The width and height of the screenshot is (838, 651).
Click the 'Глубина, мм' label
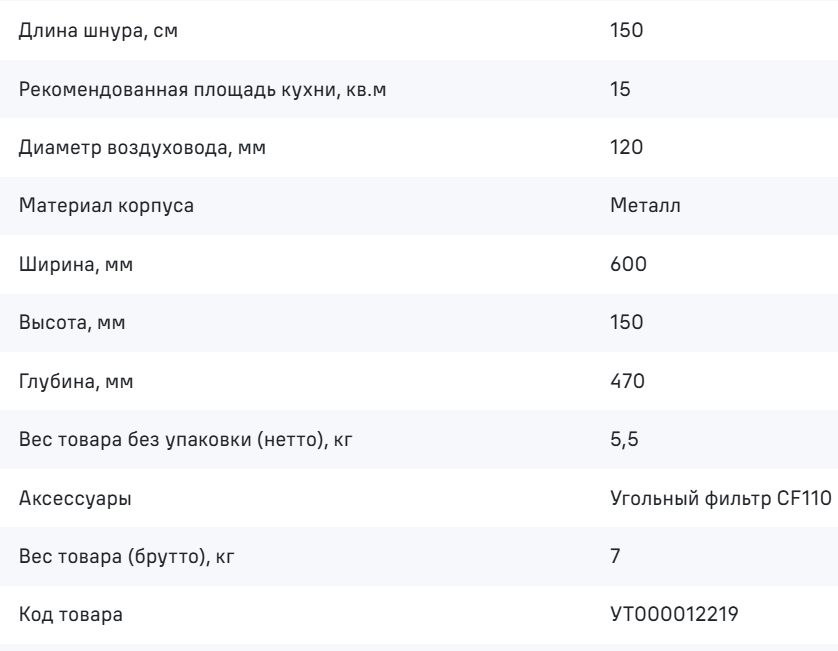[76, 382]
